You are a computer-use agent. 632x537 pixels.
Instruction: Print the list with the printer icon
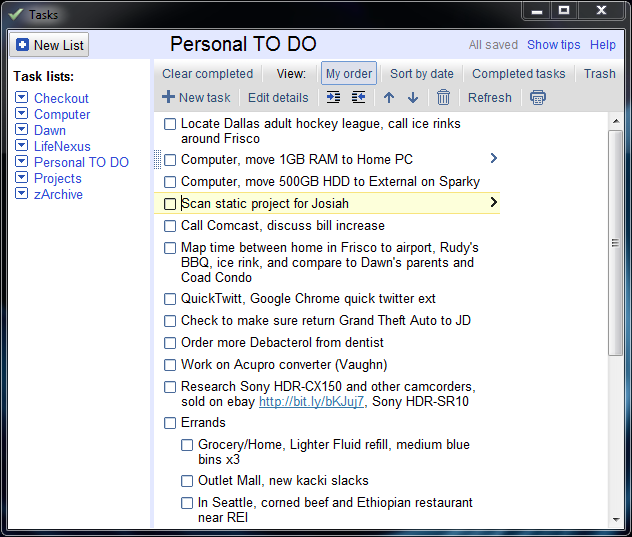tap(538, 98)
